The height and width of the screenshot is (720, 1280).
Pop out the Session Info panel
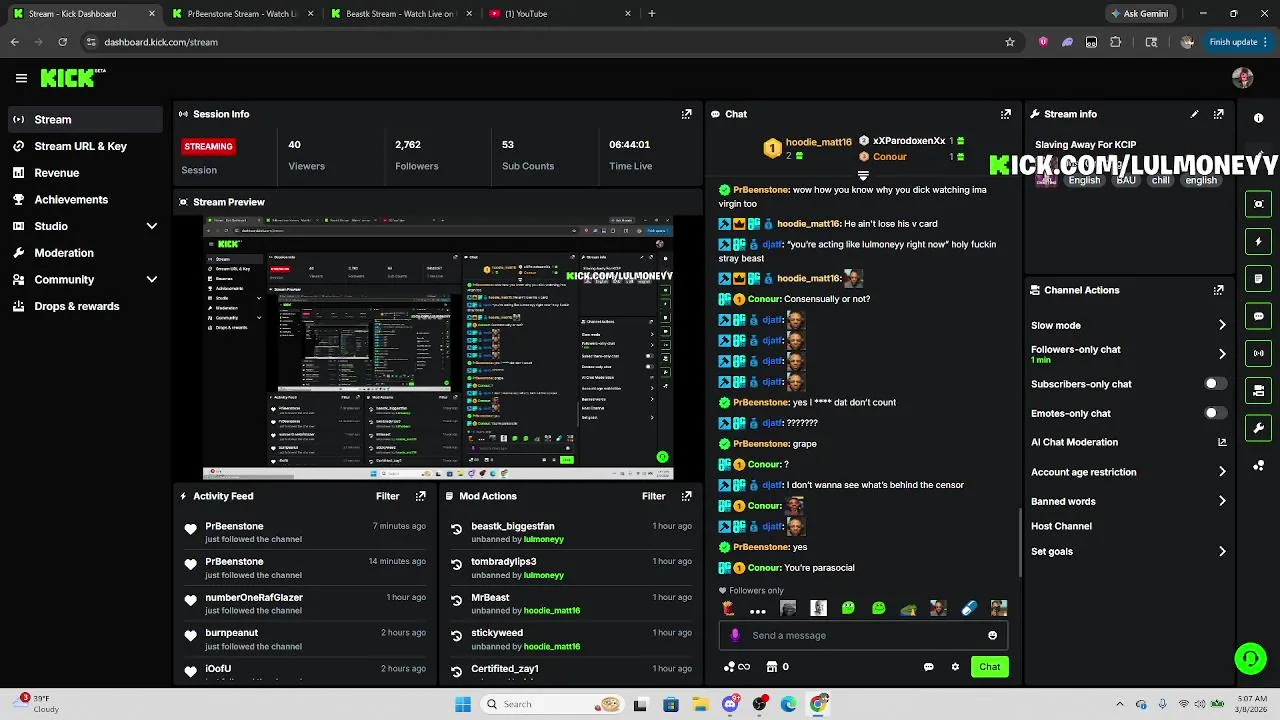tap(686, 114)
